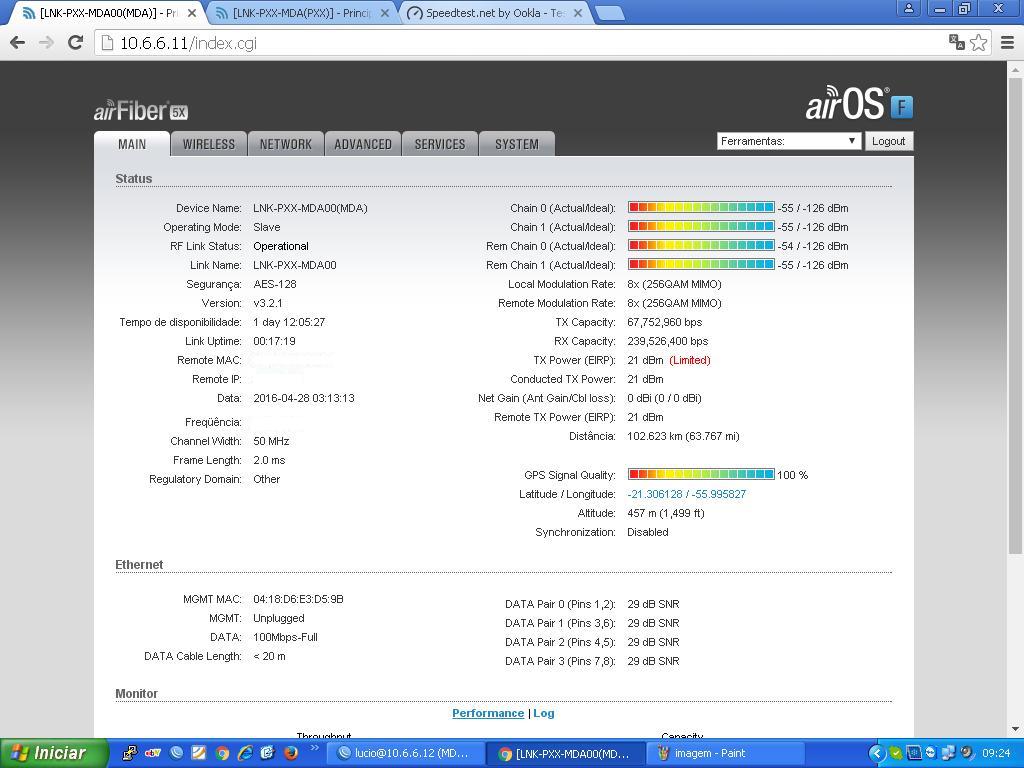Open the Log monitor link
1024x768 pixels.
tap(544, 713)
